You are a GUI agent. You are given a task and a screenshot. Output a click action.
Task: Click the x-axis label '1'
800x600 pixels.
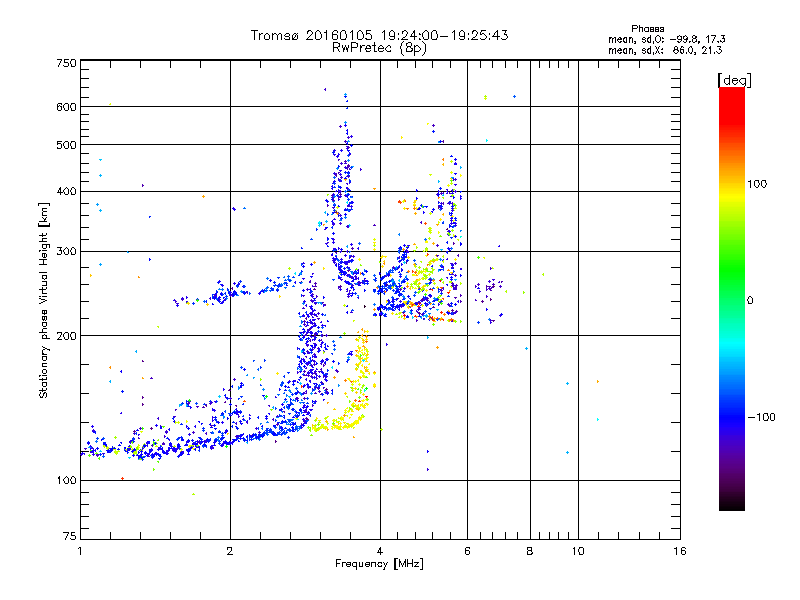80,551
